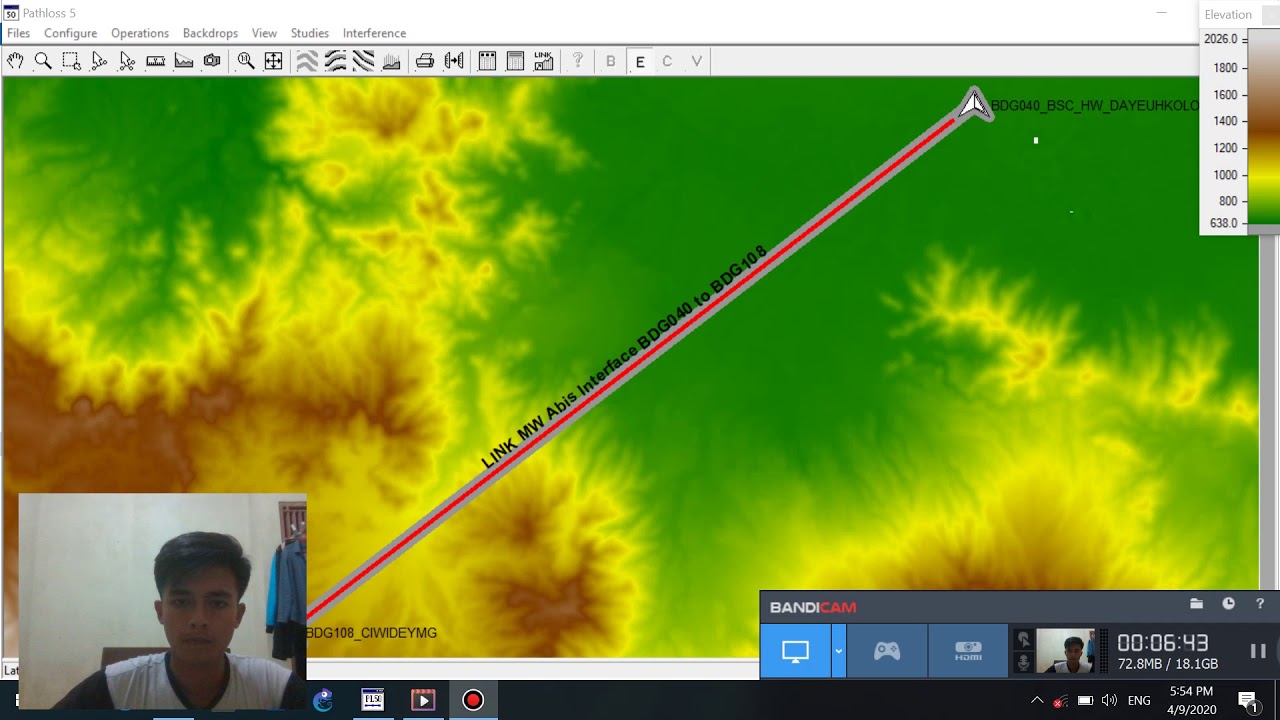Image resolution: width=1280 pixels, height=720 pixels.
Task: Click the question mark help icon
Action: coord(577,61)
